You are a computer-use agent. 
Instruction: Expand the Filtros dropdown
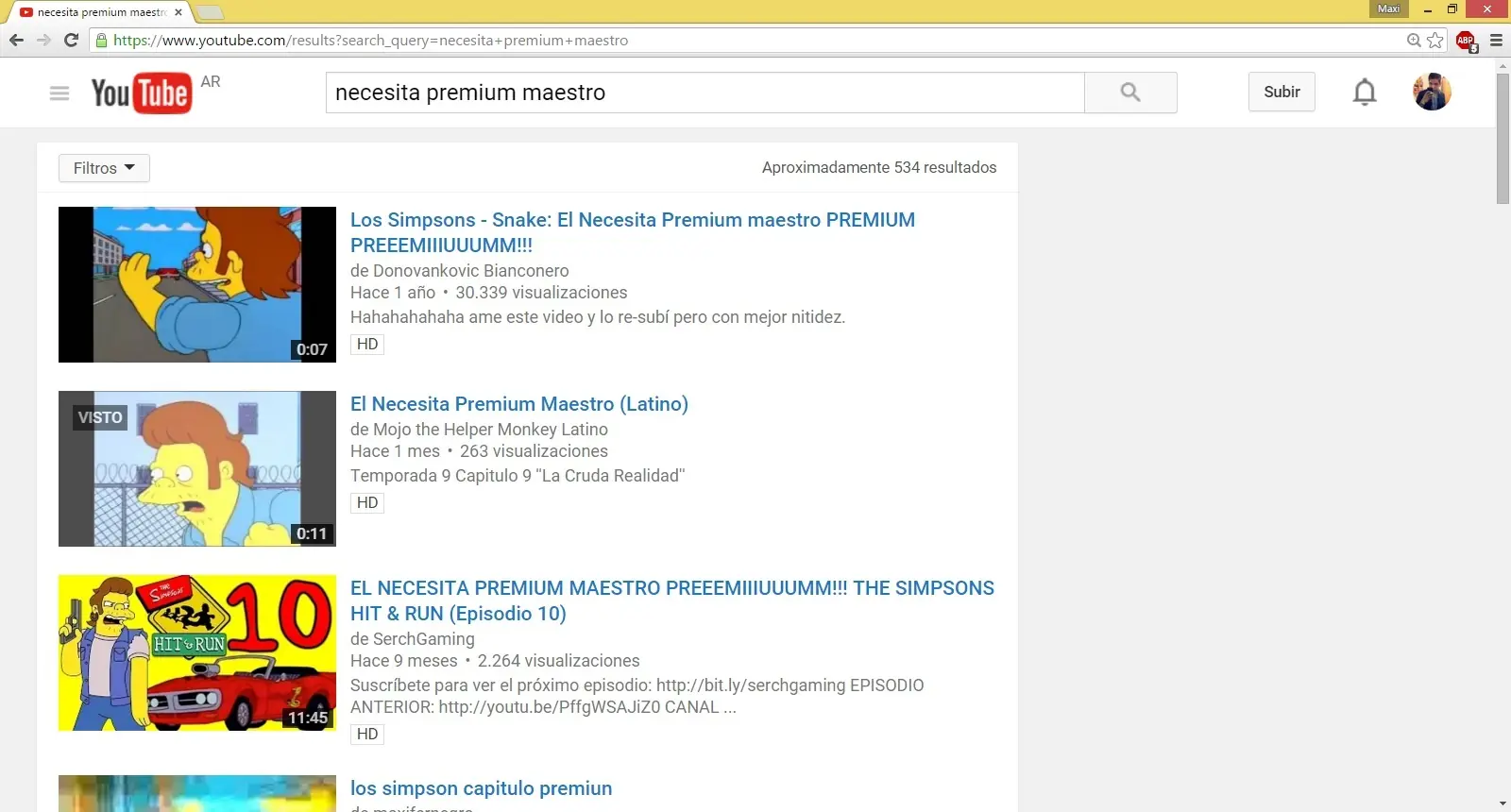[x=104, y=168]
